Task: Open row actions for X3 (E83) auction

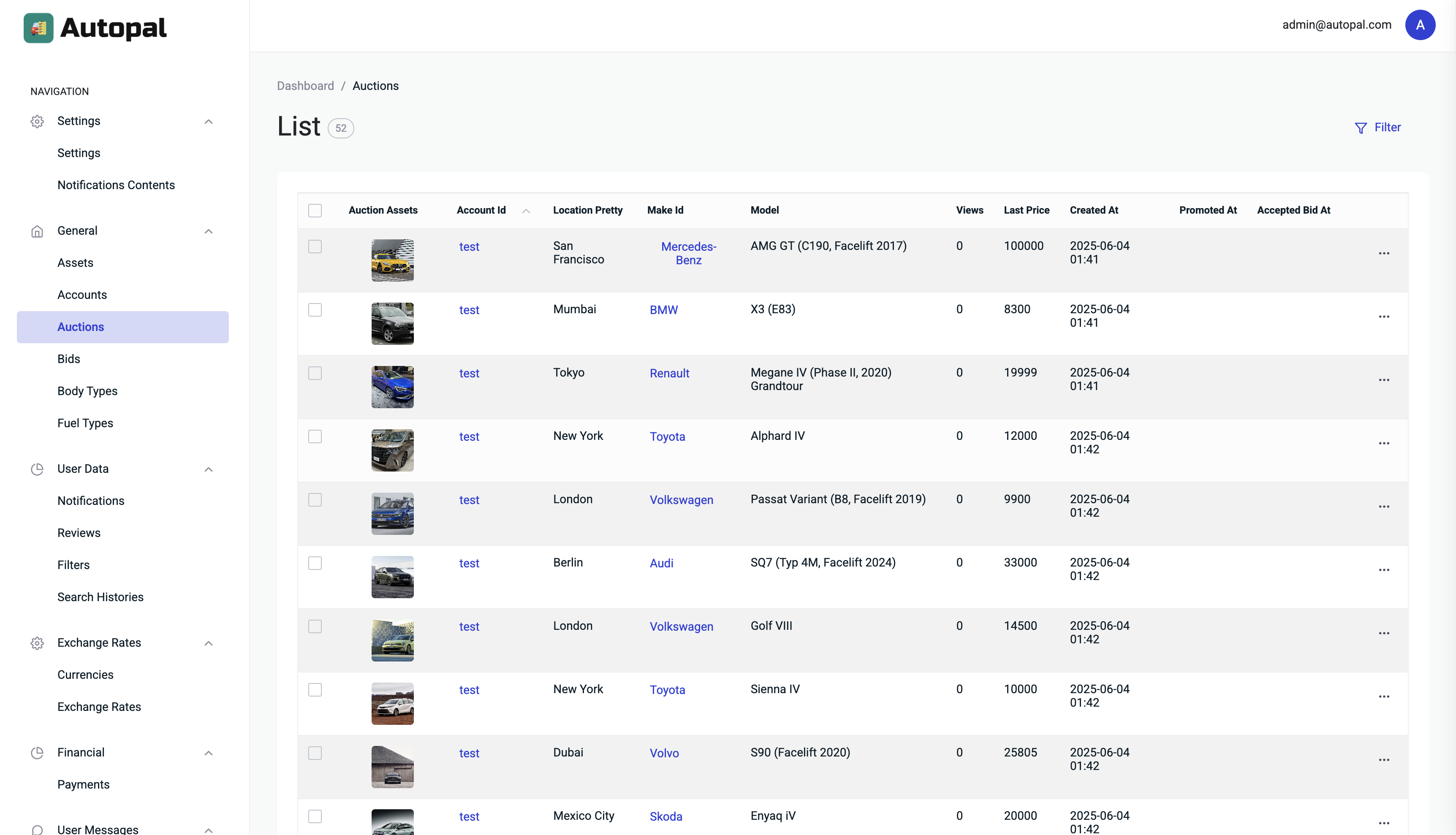Action: click(1384, 317)
